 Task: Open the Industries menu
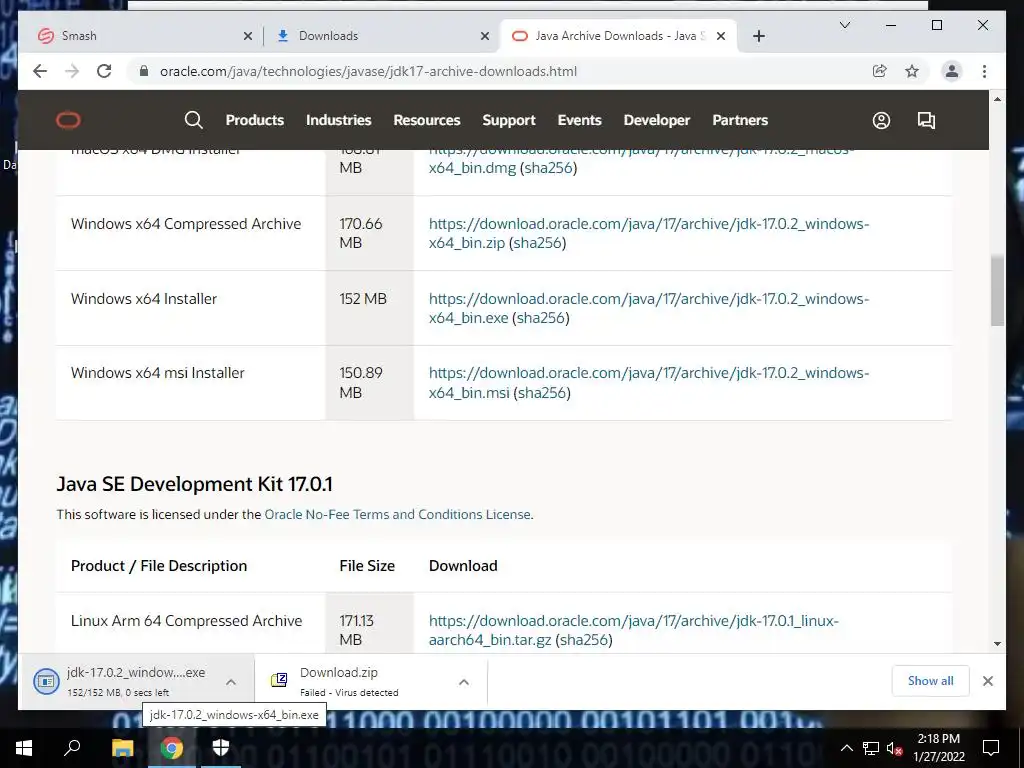pos(338,120)
